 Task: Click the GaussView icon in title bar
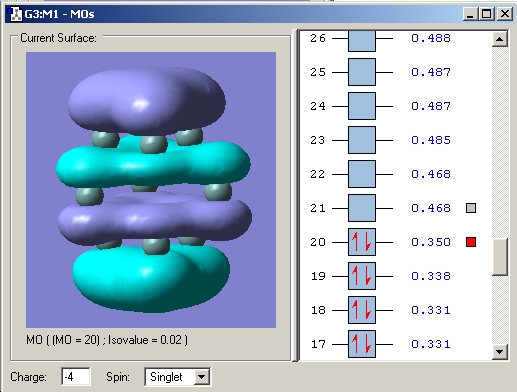click(x=14, y=14)
